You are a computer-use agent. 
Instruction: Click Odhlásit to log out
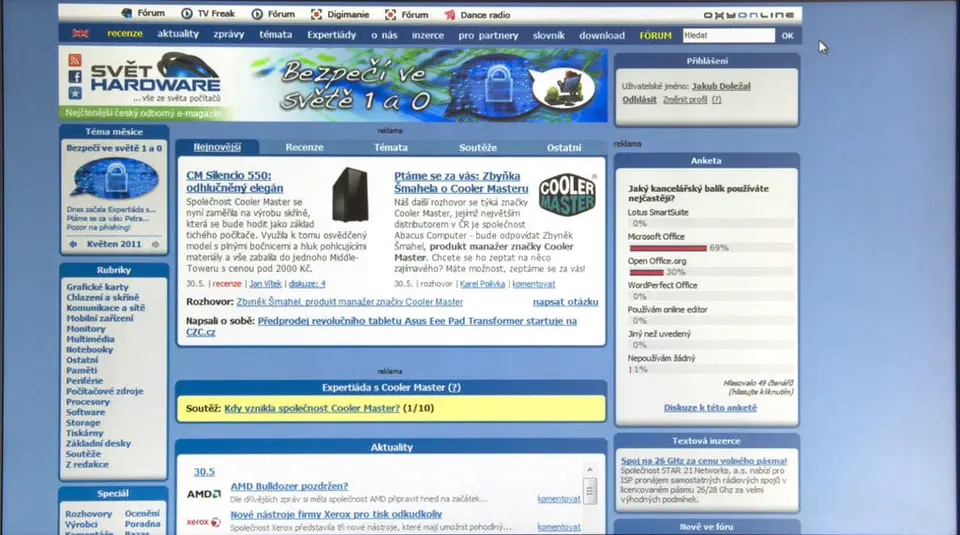tap(639, 99)
